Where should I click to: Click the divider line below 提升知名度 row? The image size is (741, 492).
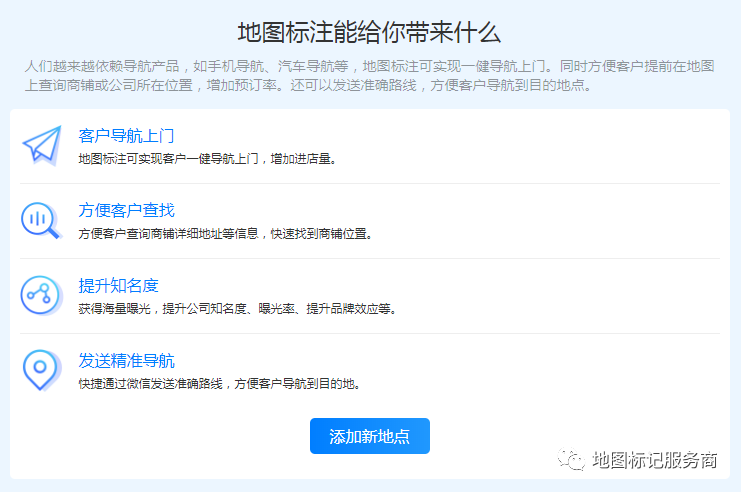coord(369,334)
